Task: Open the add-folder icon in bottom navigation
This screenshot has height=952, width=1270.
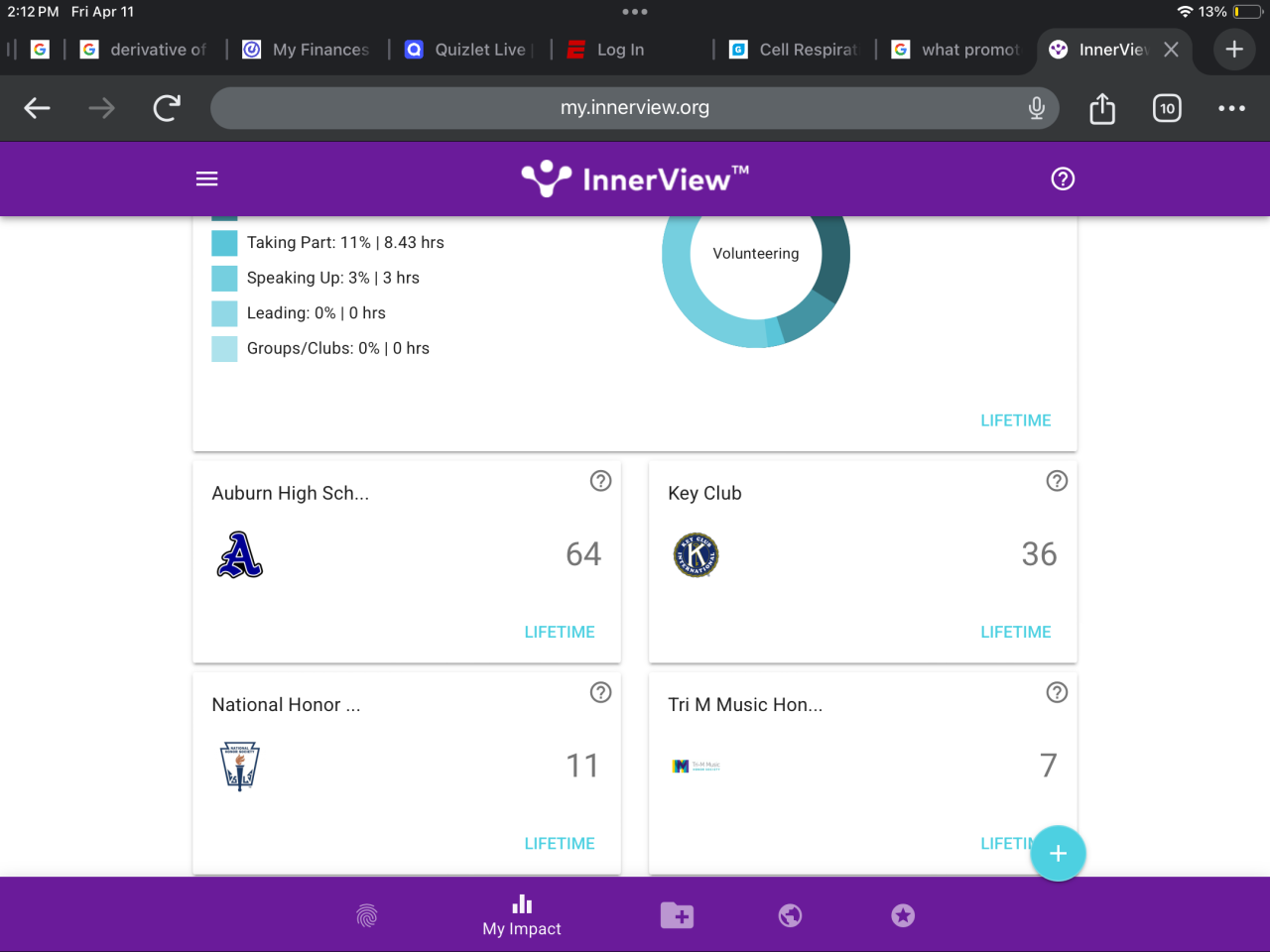Action: click(677, 915)
